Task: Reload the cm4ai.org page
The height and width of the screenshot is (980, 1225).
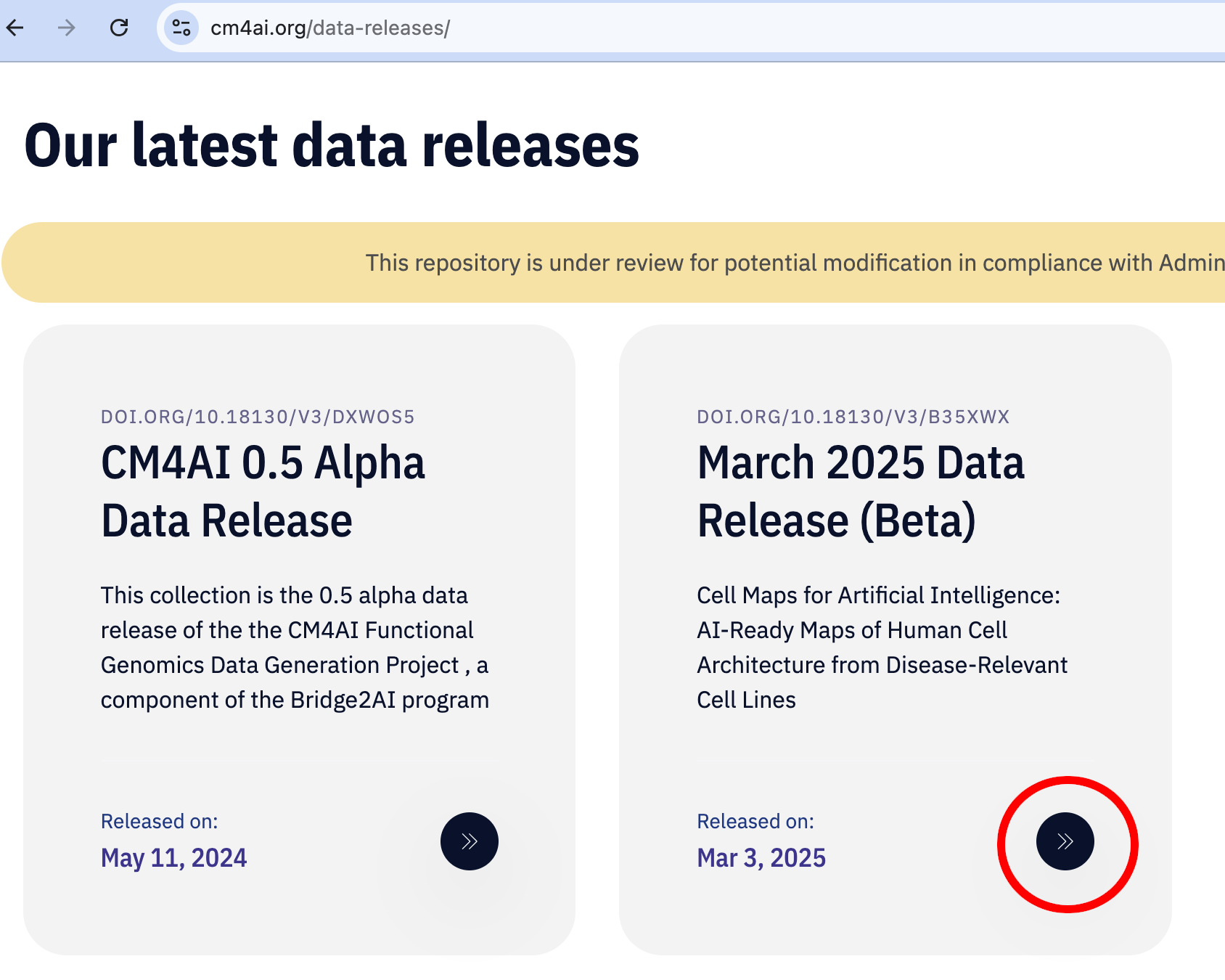Action: pyautogui.click(x=119, y=28)
